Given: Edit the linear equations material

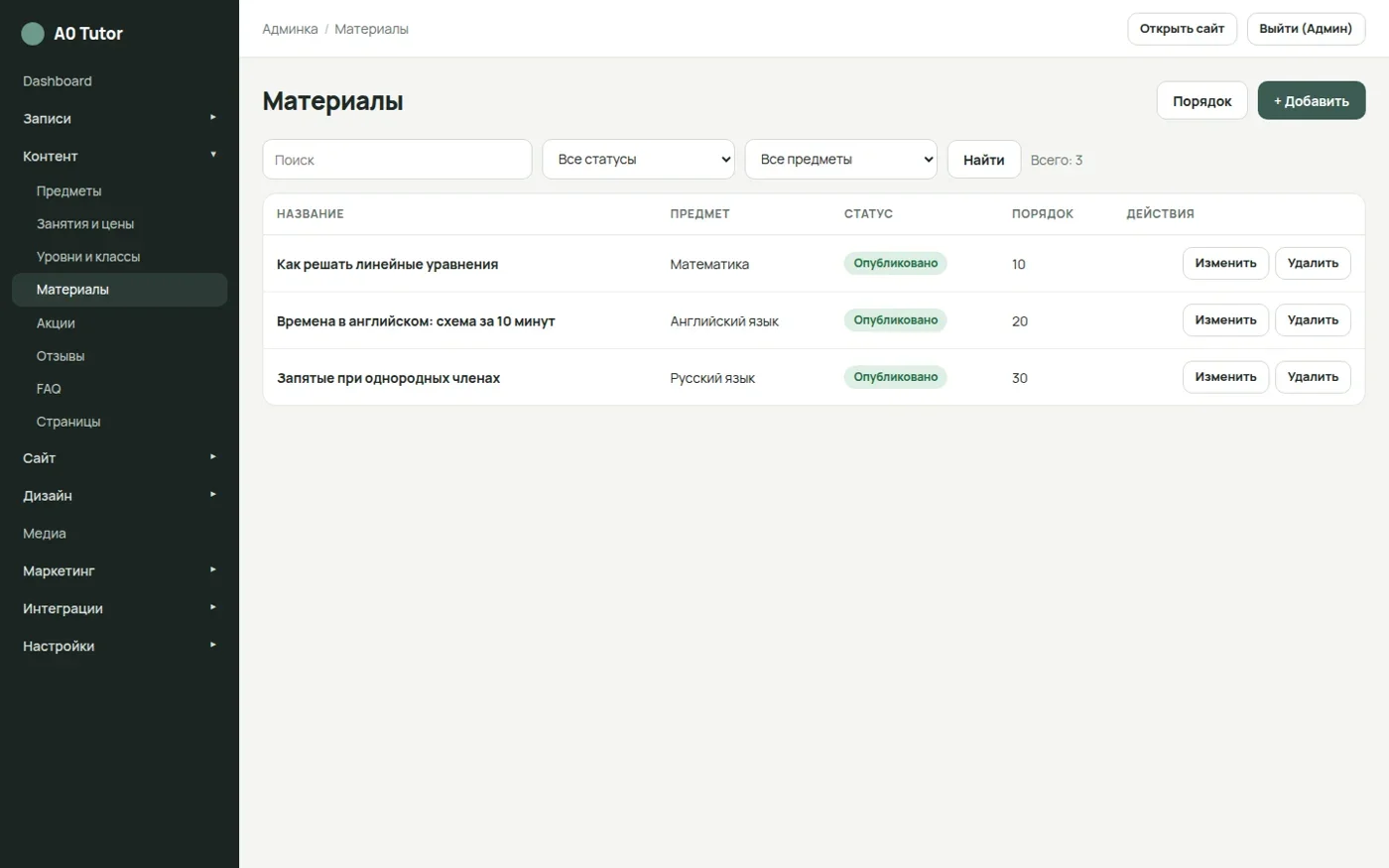Looking at the screenshot, I should click(x=1225, y=264).
